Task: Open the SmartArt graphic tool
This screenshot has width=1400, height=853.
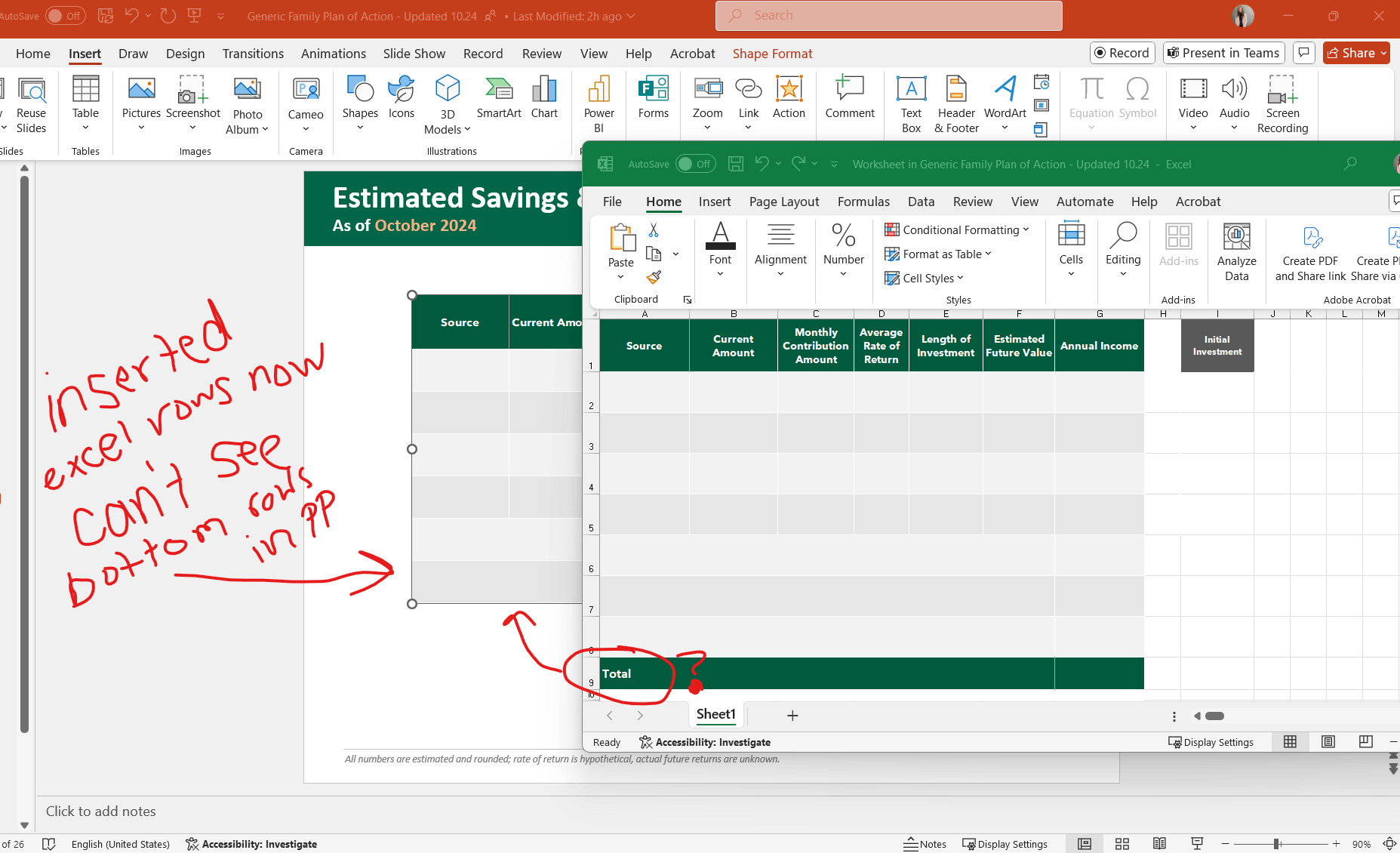Action: coord(499,97)
